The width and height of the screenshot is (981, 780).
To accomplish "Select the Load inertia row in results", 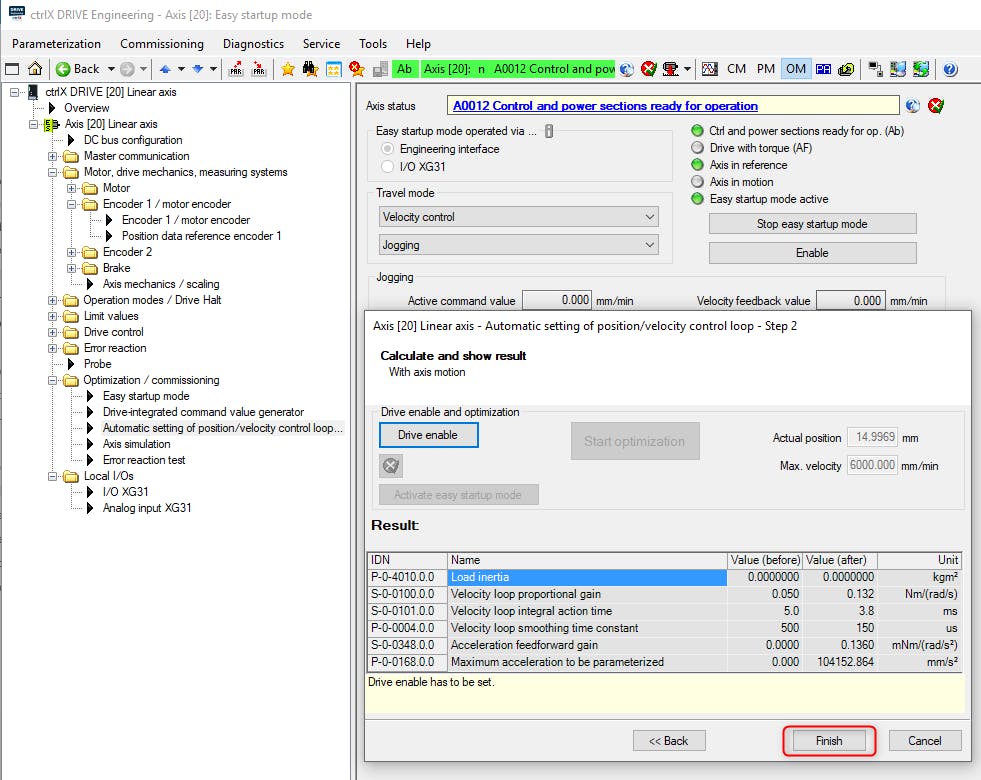I will (664, 577).
